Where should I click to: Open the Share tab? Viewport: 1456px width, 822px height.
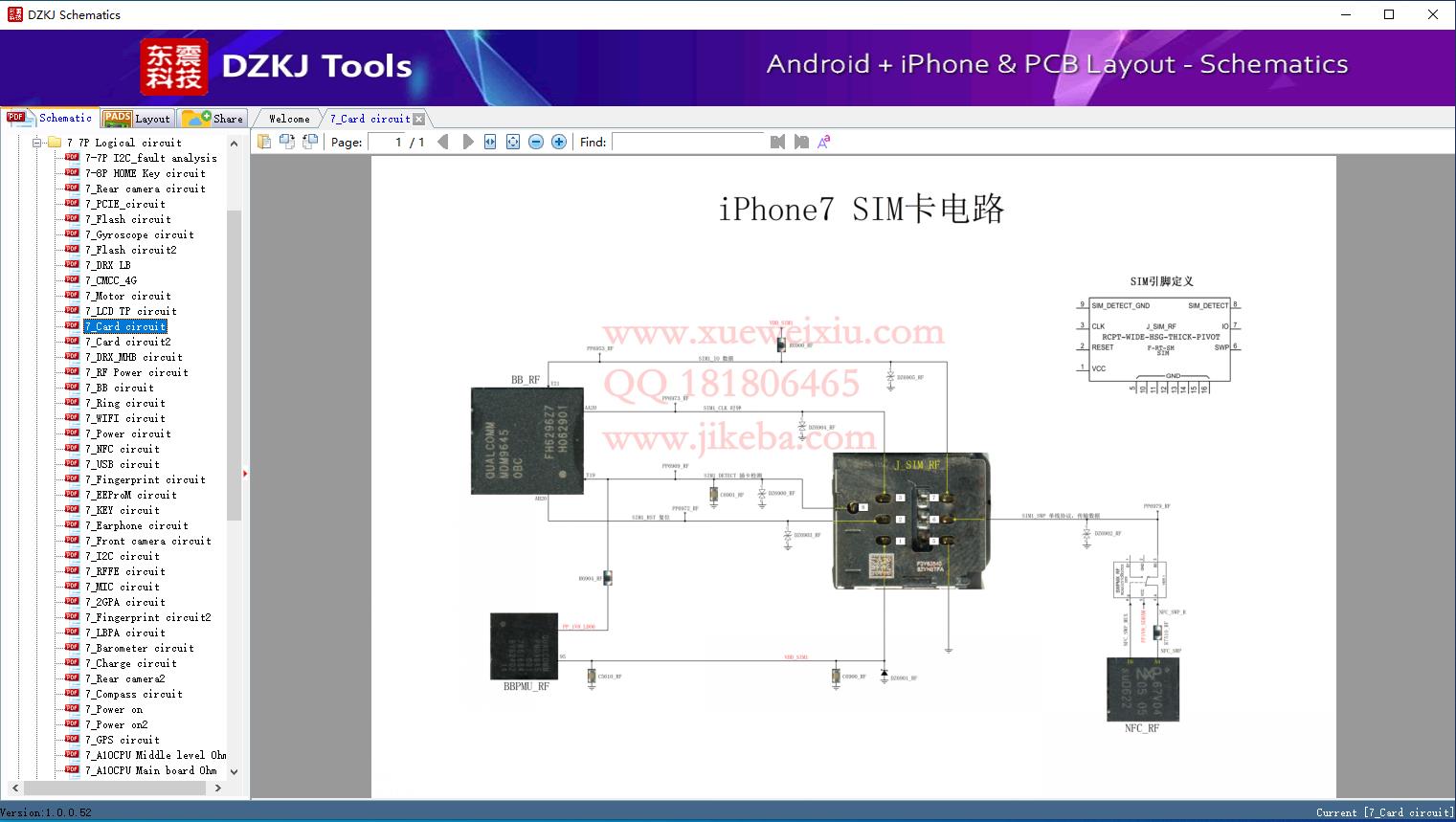[213, 119]
